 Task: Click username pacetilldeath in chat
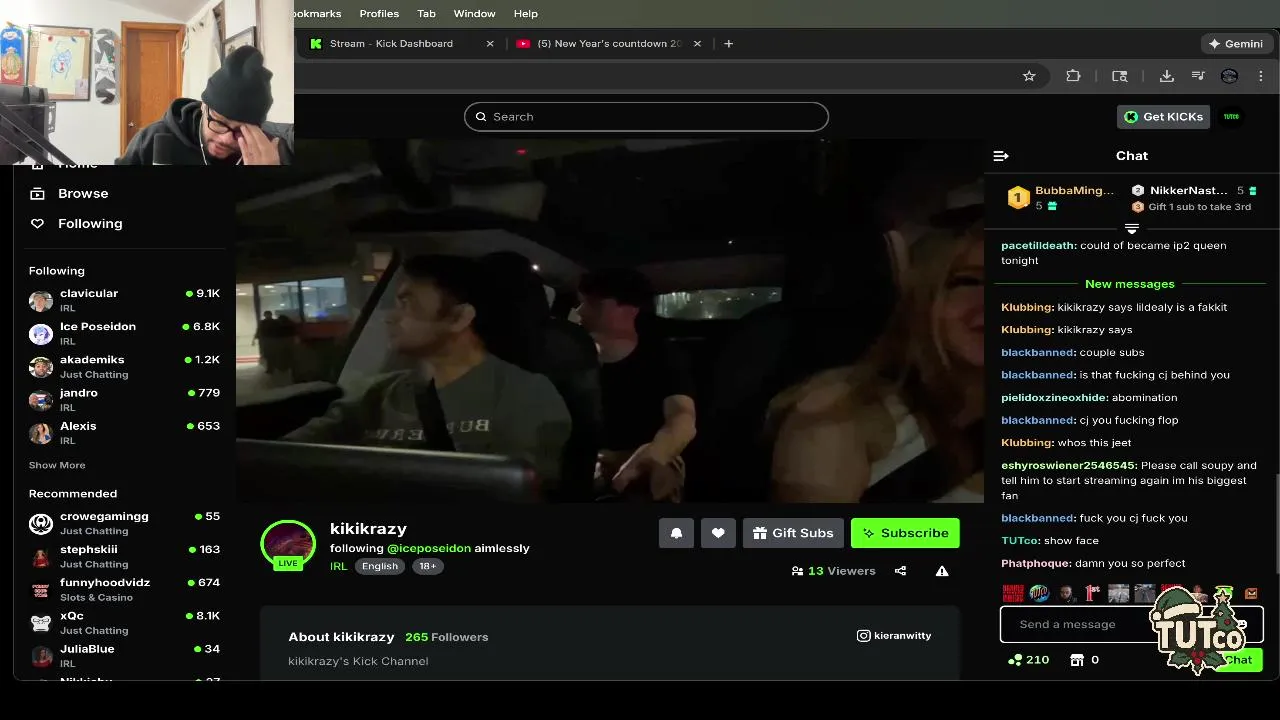[x=1038, y=245]
